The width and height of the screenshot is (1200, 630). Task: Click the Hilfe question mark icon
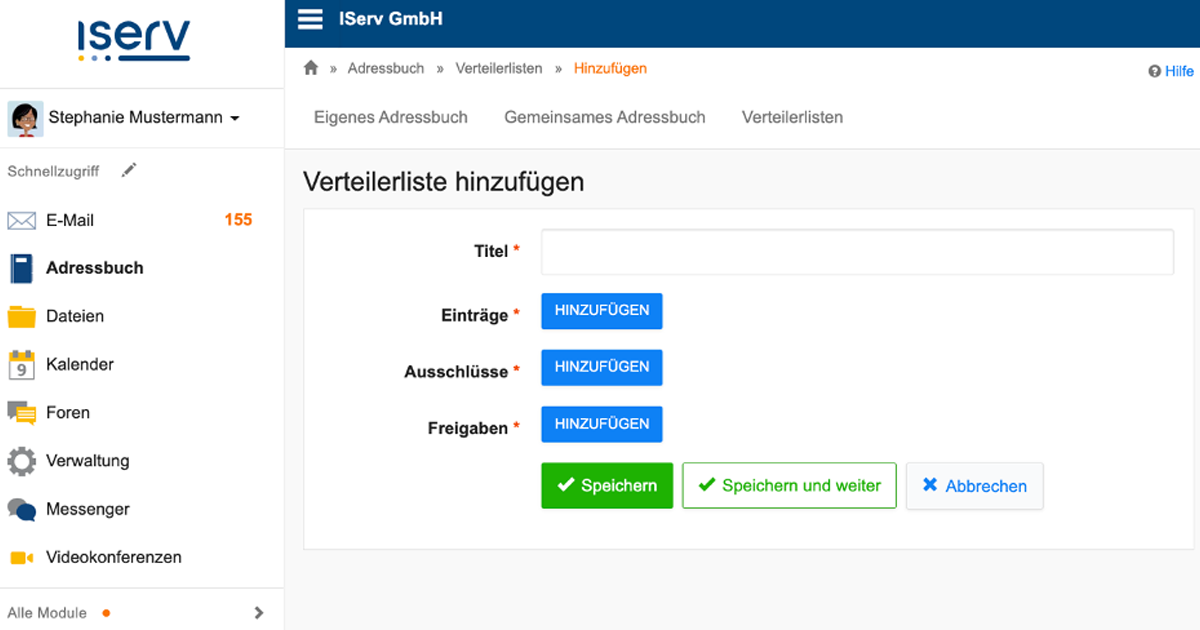point(1154,72)
